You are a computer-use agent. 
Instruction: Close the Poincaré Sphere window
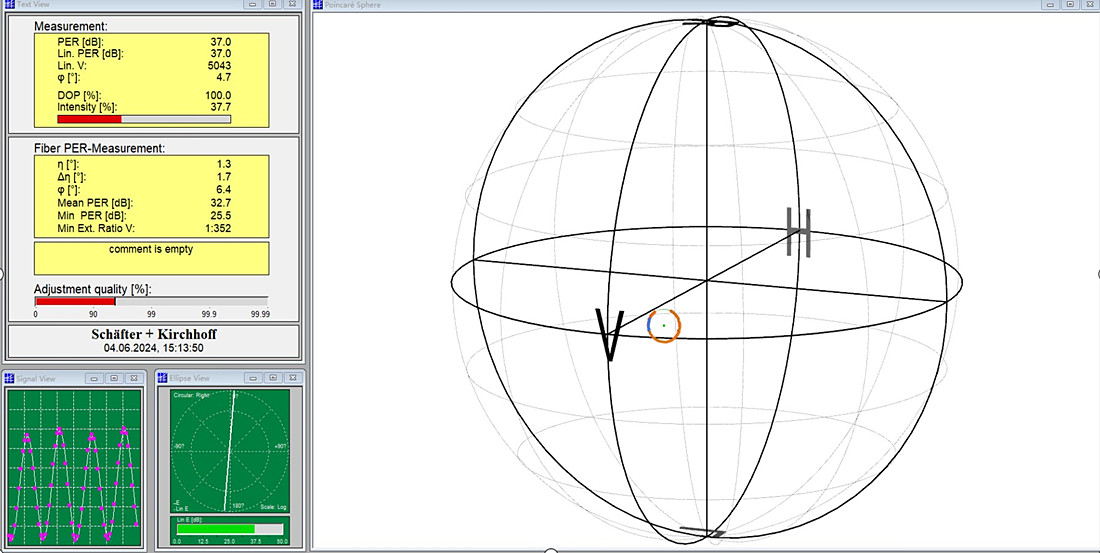coord(1089,4)
